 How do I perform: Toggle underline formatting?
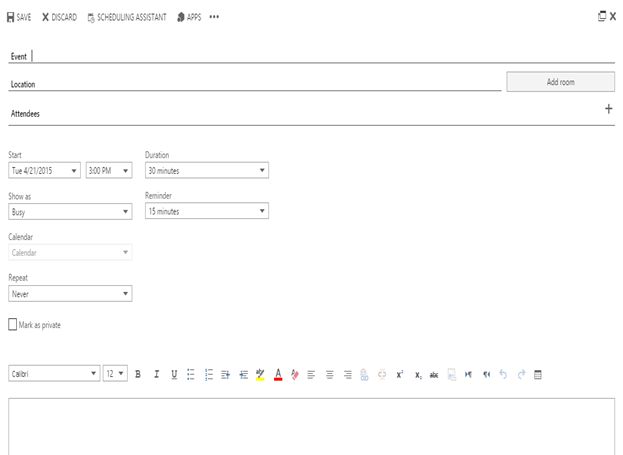[174, 374]
